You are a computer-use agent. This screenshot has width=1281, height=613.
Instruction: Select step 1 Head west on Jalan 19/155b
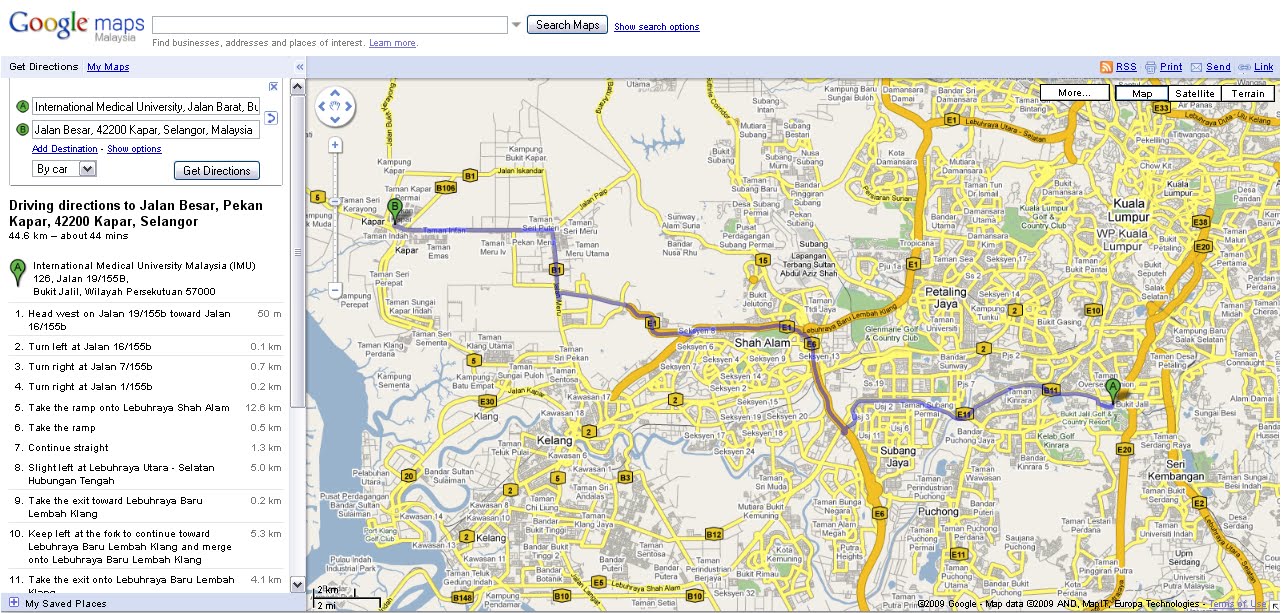(146, 320)
